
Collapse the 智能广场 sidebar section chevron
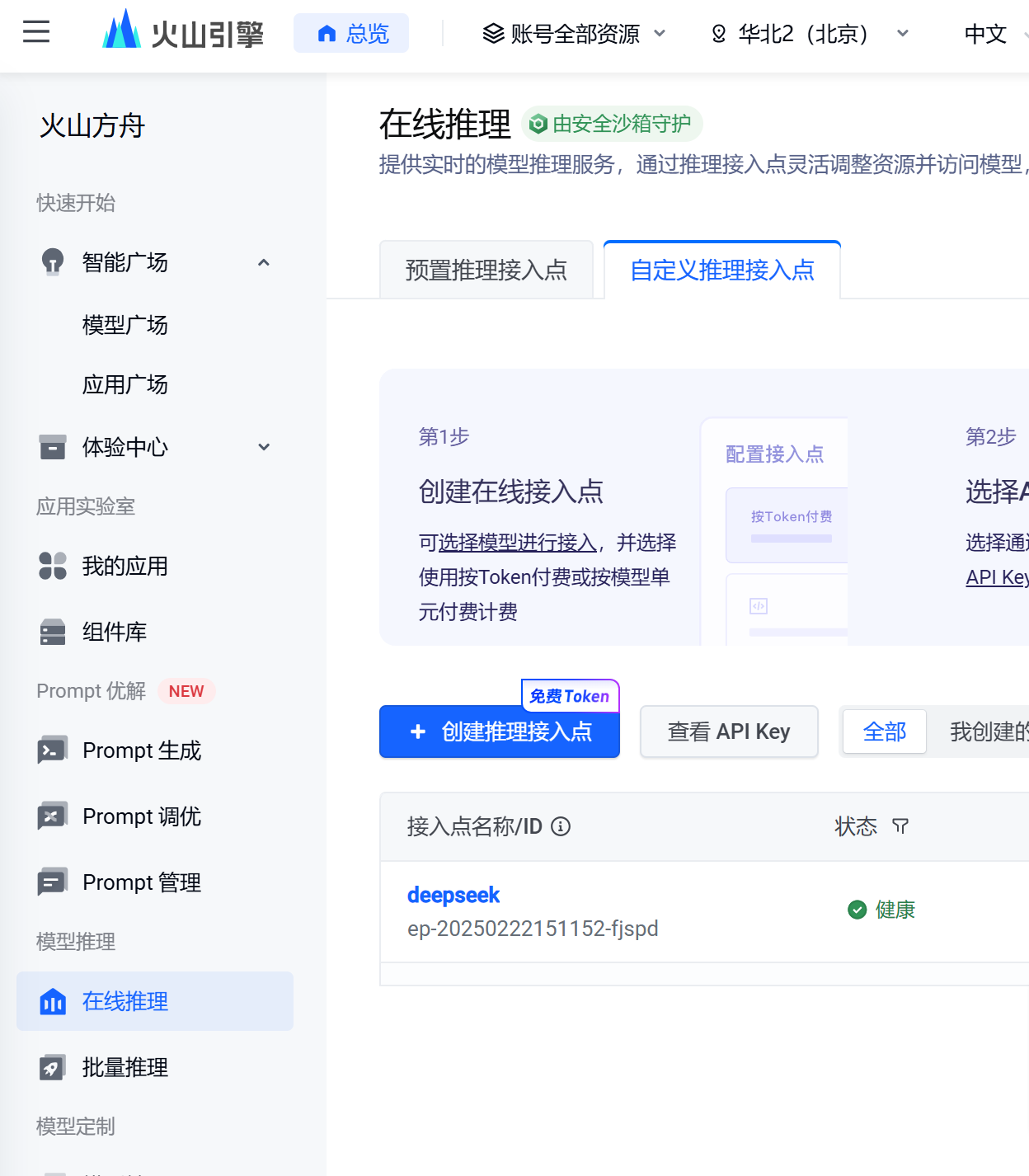click(x=264, y=262)
